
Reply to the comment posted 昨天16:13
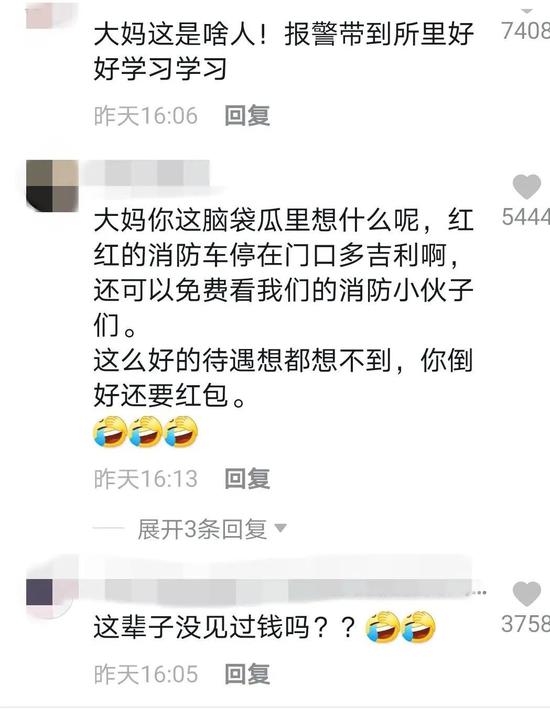[247, 478]
